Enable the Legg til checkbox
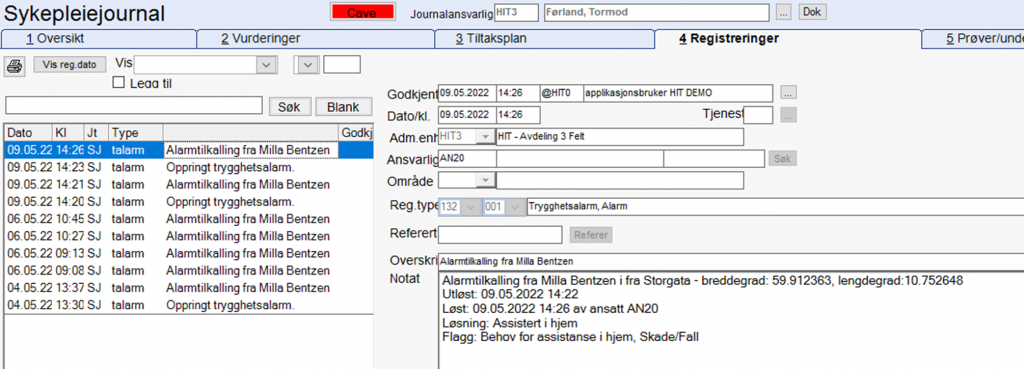 [x=118, y=83]
